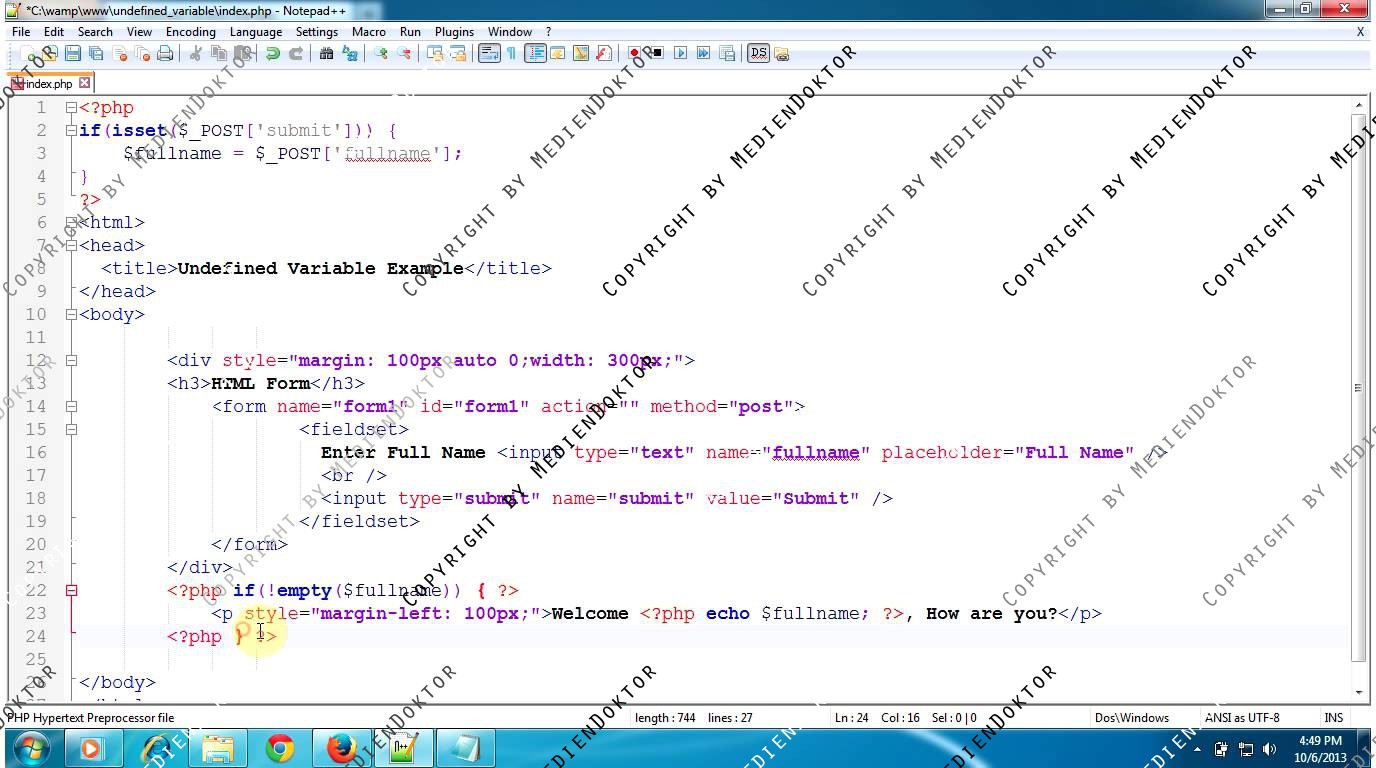Collapse the div fold at line 12

(71, 360)
